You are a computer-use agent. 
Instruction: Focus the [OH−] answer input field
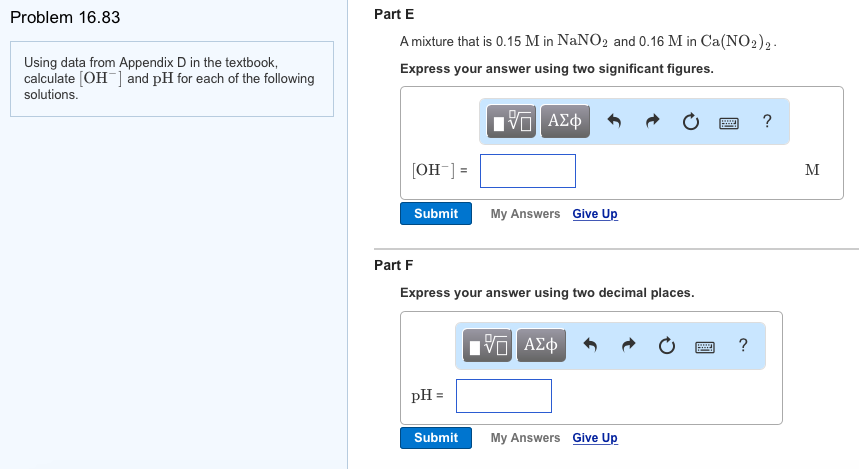tap(528, 171)
